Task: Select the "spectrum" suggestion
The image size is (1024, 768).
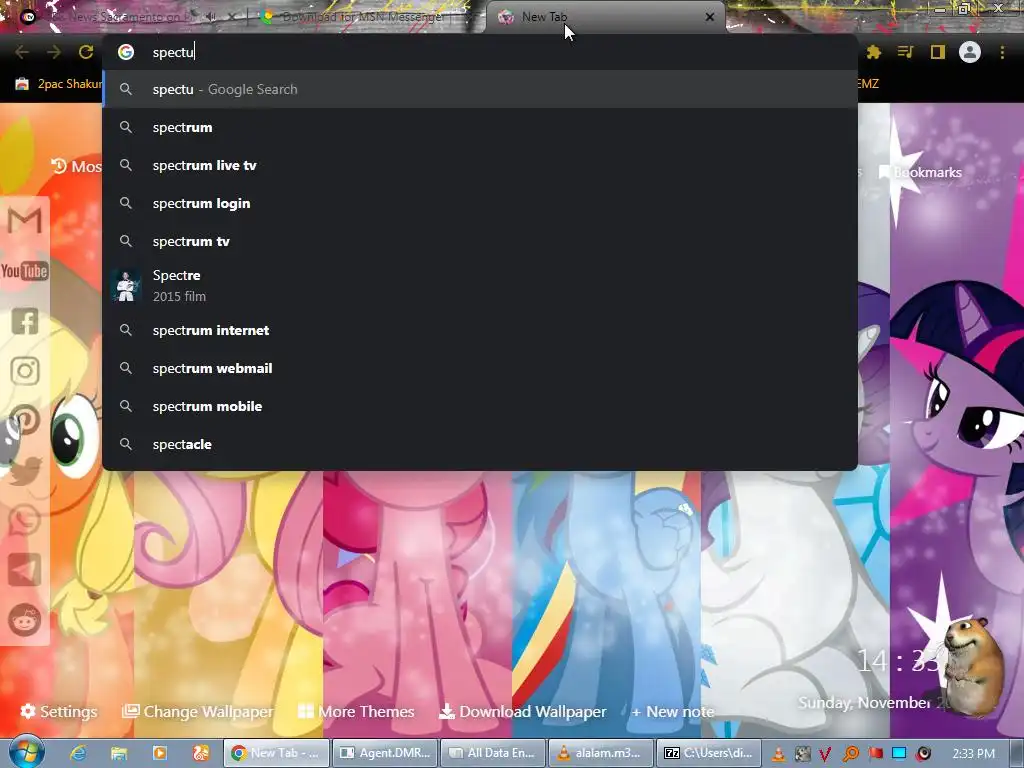Action: click(x=480, y=127)
